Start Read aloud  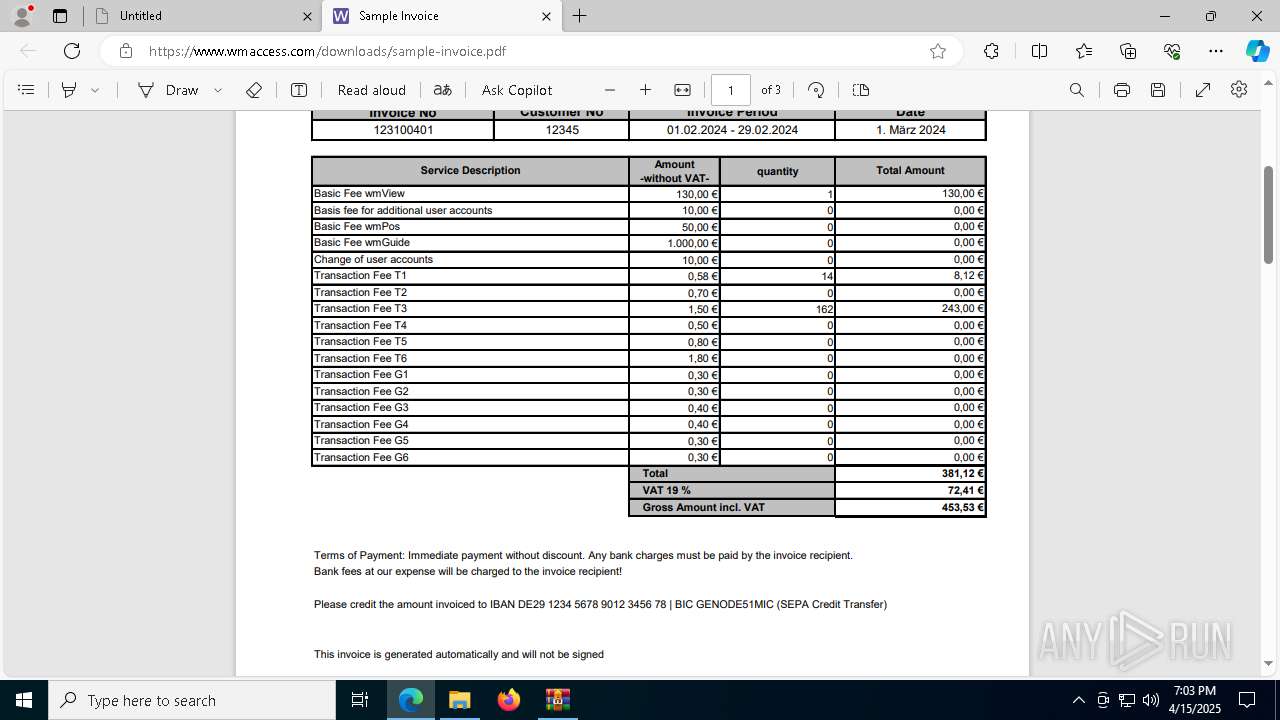click(x=372, y=90)
